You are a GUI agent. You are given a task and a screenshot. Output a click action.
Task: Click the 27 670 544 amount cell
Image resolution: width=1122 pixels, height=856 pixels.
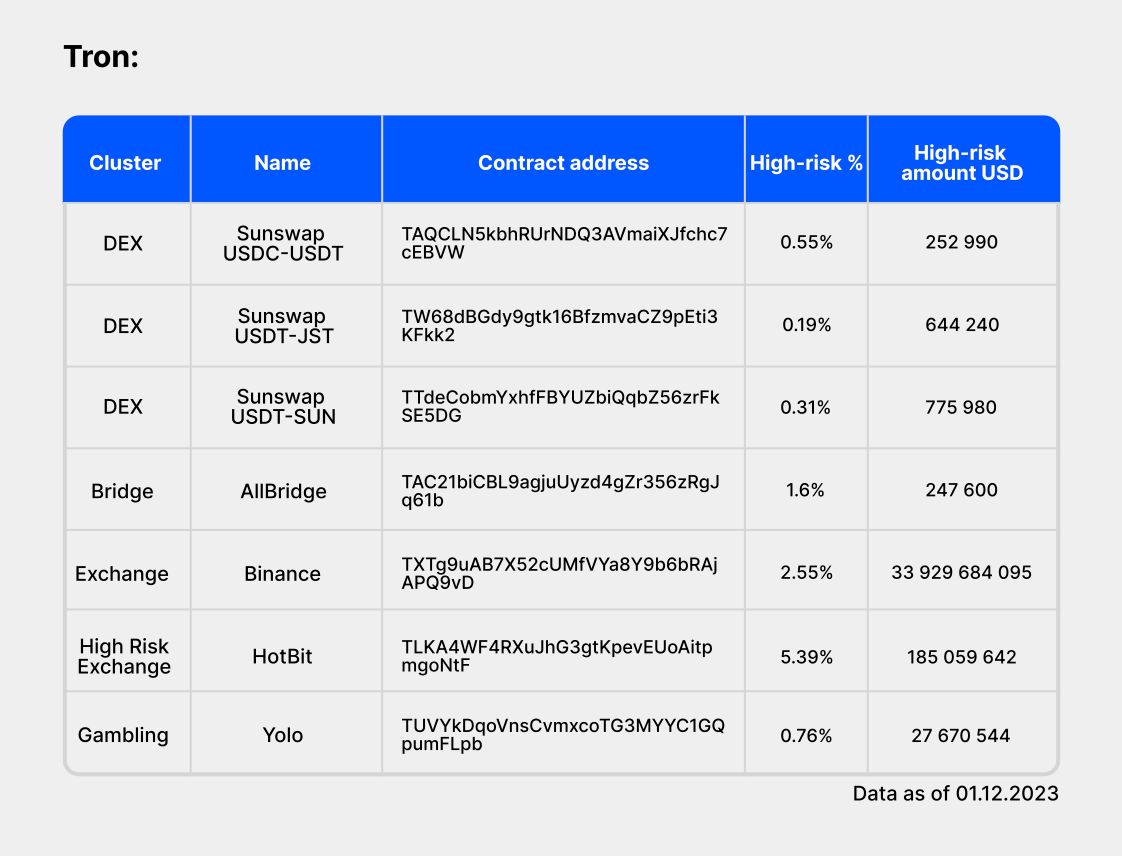960,736
